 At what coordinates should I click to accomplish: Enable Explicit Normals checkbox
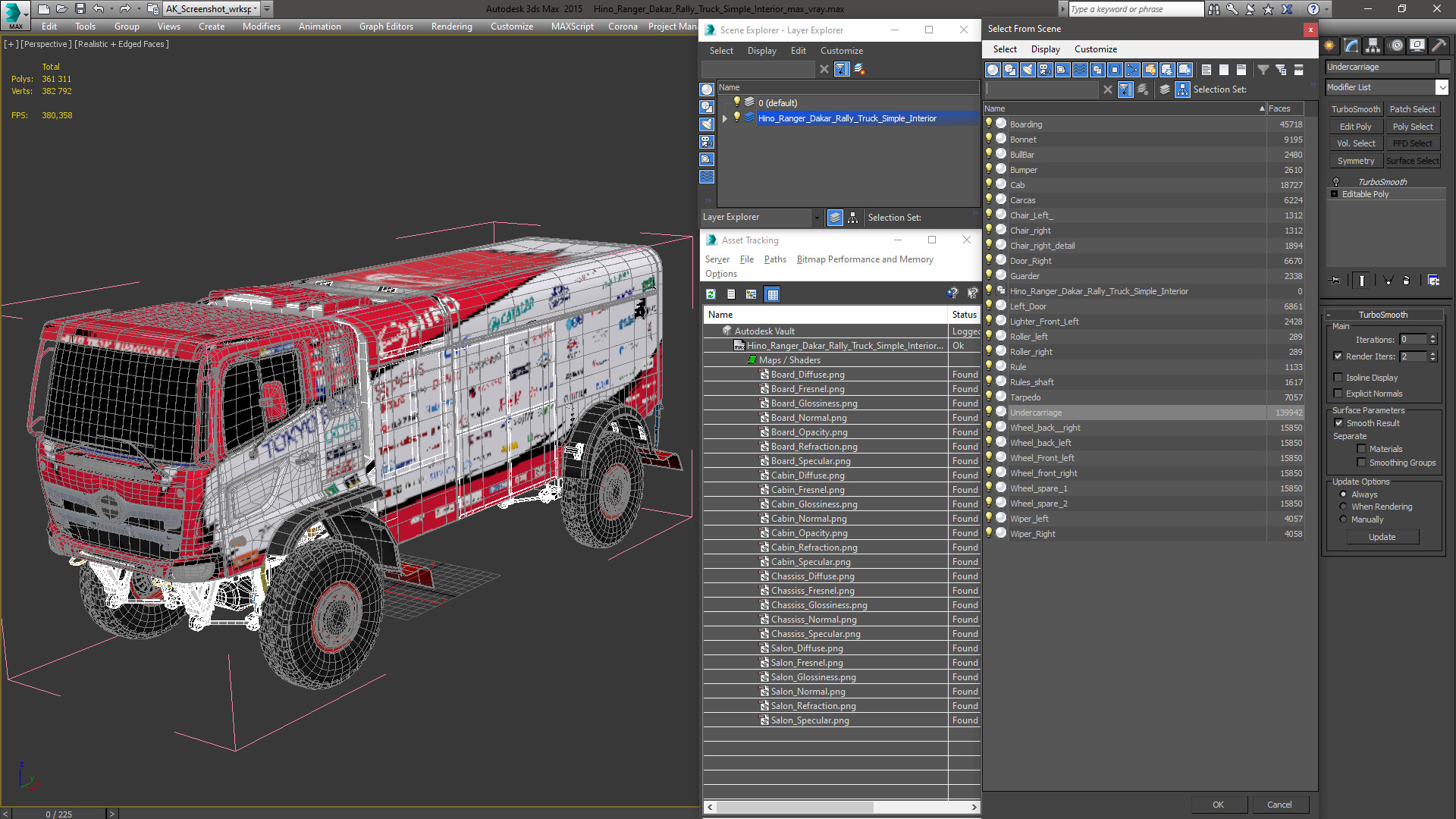1338,394
